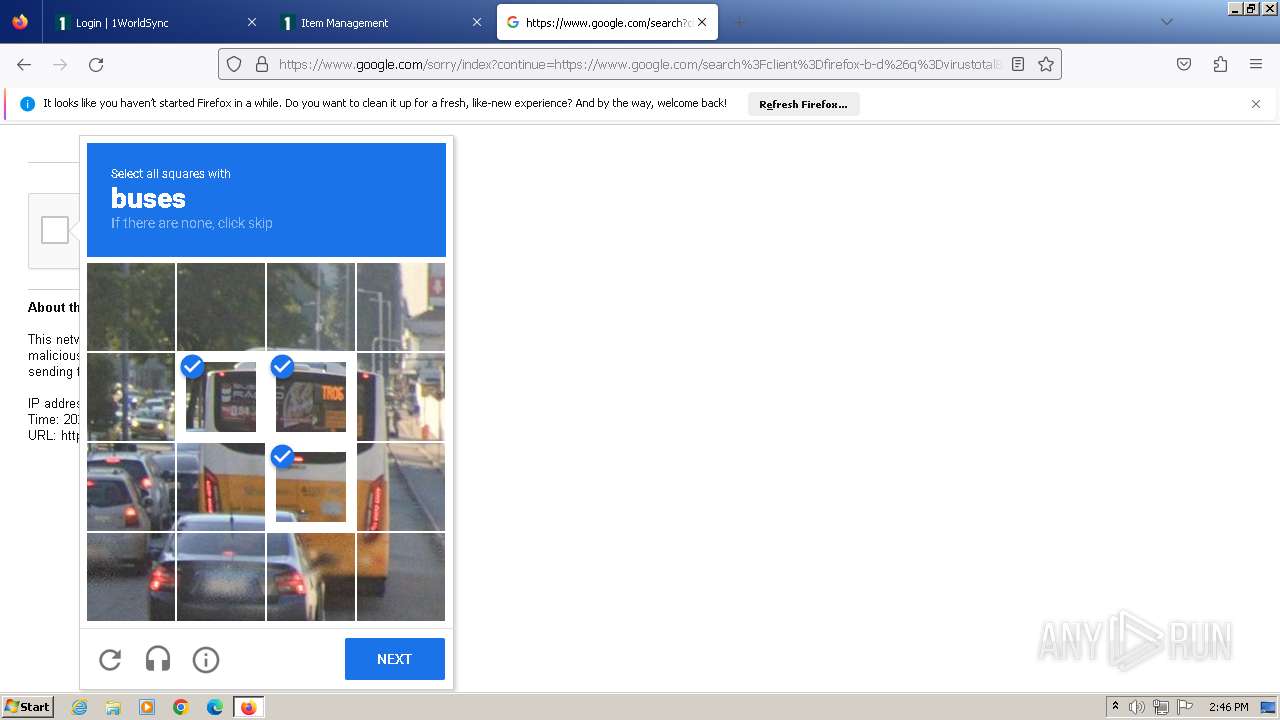Deselect the checked yellow bus rear tile
This screenshot has width=1280, height=720.
(311, 487)
